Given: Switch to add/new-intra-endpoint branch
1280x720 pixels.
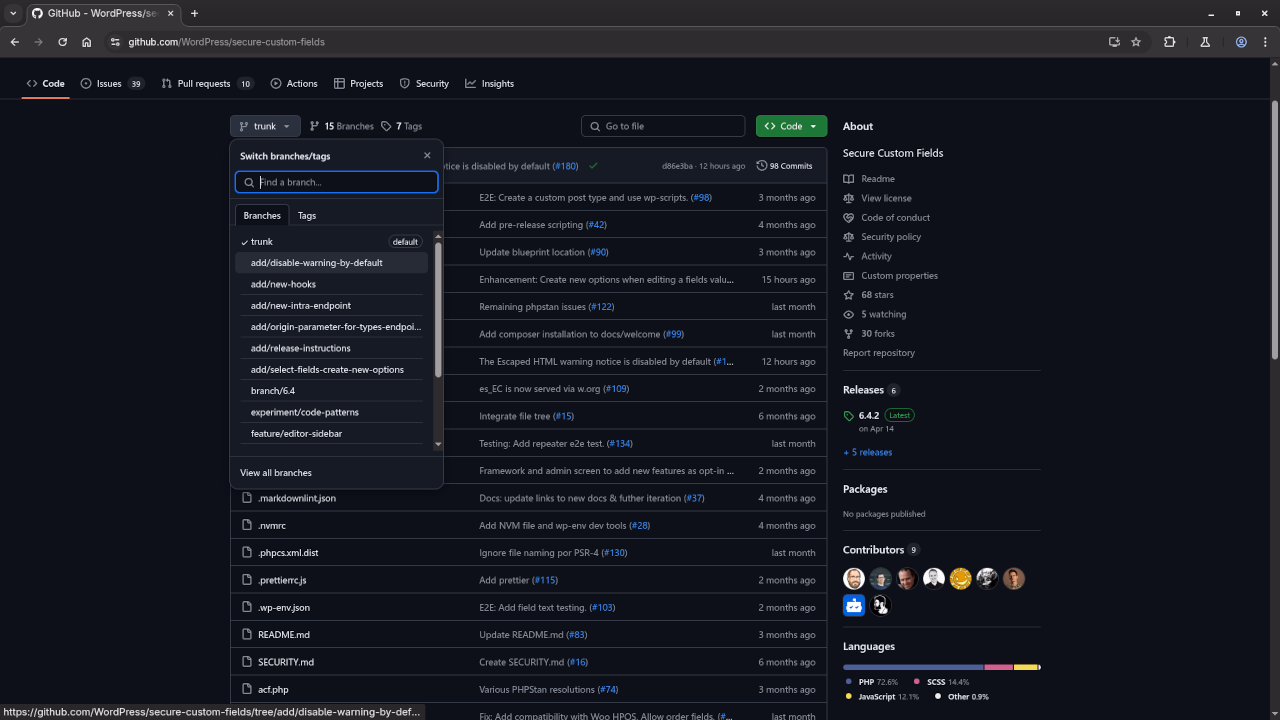Looking at the screenshot, I should (331, 306).
